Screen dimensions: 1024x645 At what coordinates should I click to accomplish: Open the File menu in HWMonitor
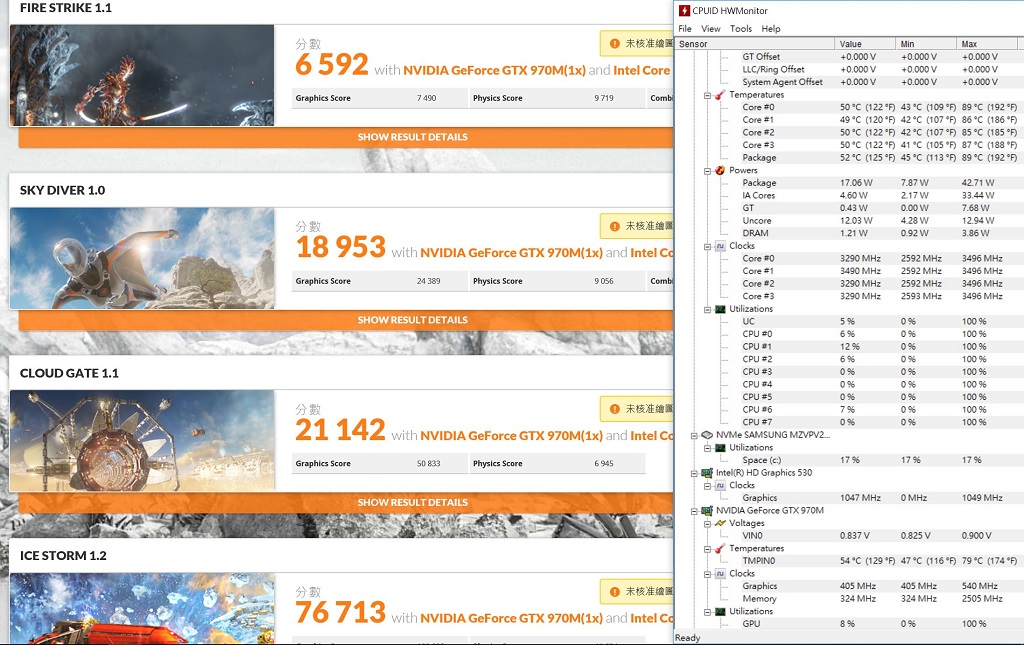684,29
